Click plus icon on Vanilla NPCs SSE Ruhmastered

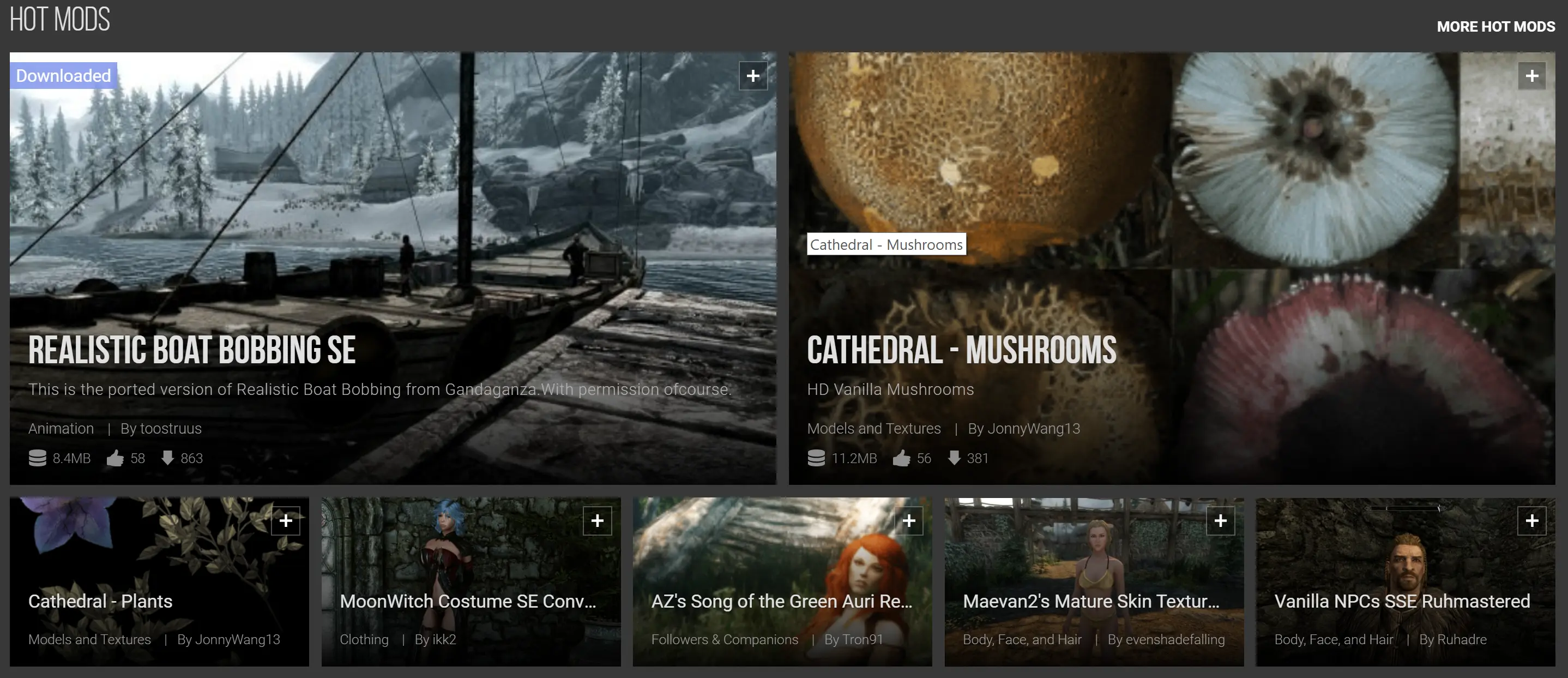(1532, 521)
